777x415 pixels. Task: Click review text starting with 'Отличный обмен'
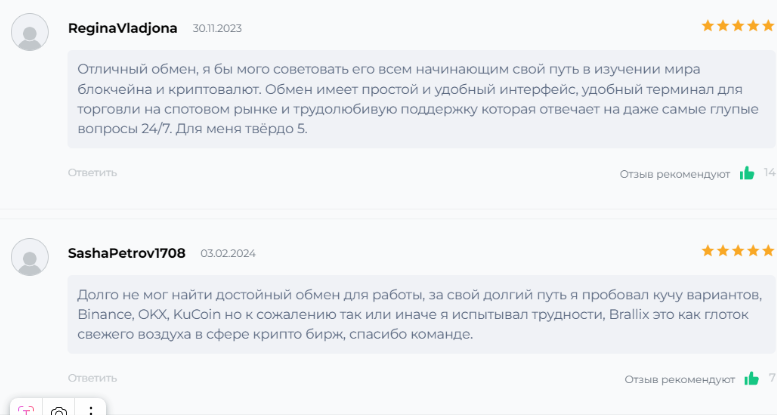[x=418, y=99]
